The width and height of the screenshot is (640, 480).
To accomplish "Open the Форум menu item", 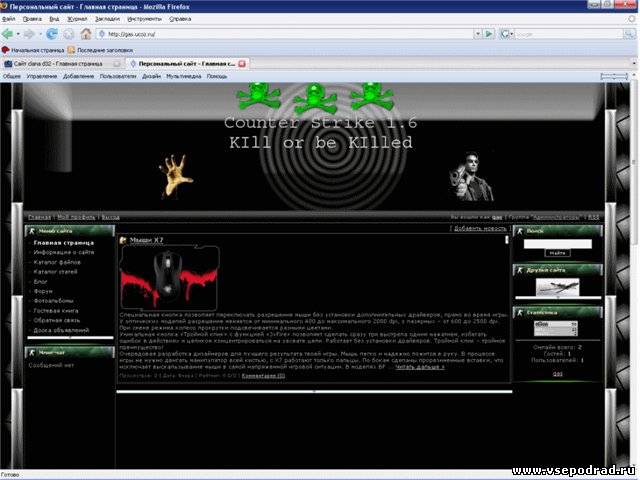I will (43, 291).
